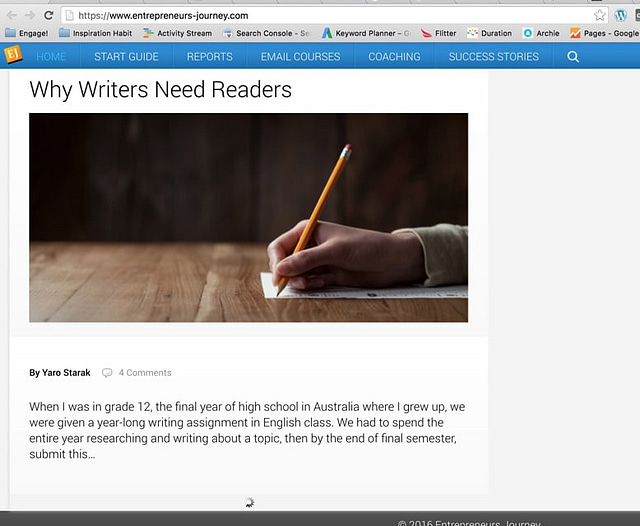Viewport: 640px width, 526px height.
Task: Click the browser back arrow
Action: 11,15
